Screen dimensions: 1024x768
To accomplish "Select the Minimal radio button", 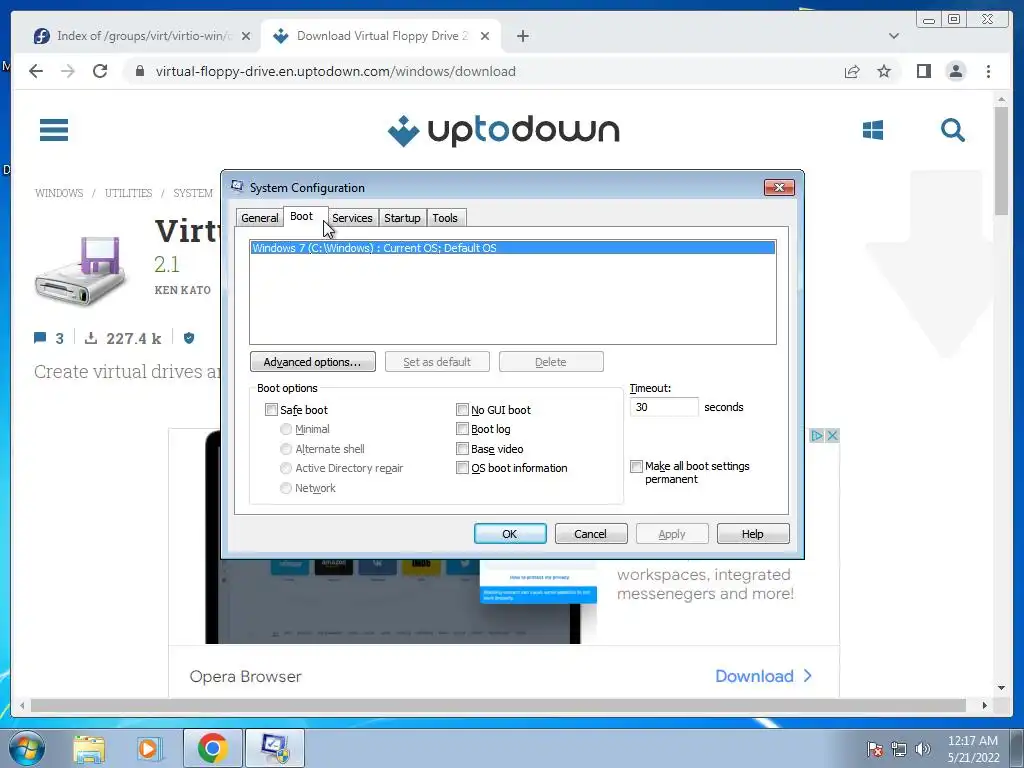I will pyautogui.click(x=285, y=429).
